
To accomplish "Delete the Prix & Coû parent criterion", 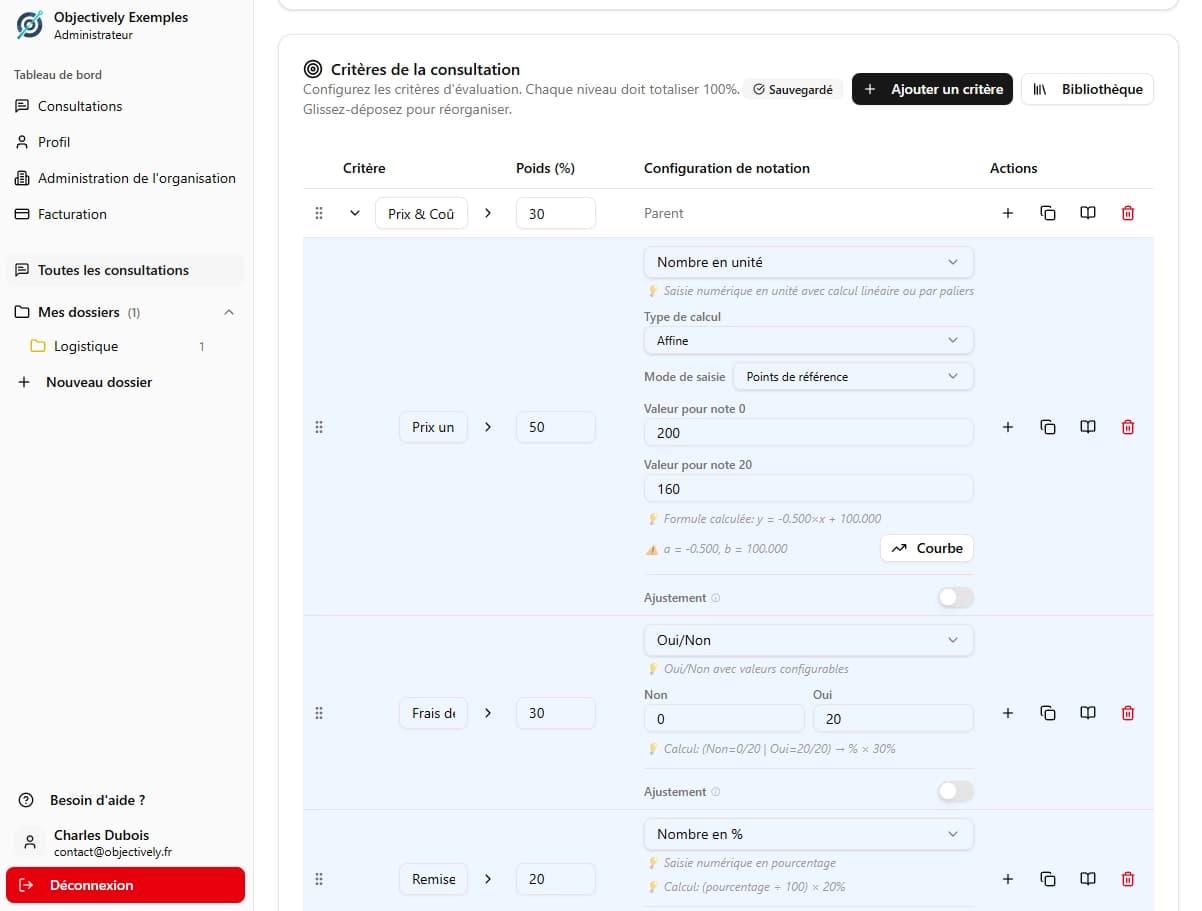I will [x=1128, y=213].
